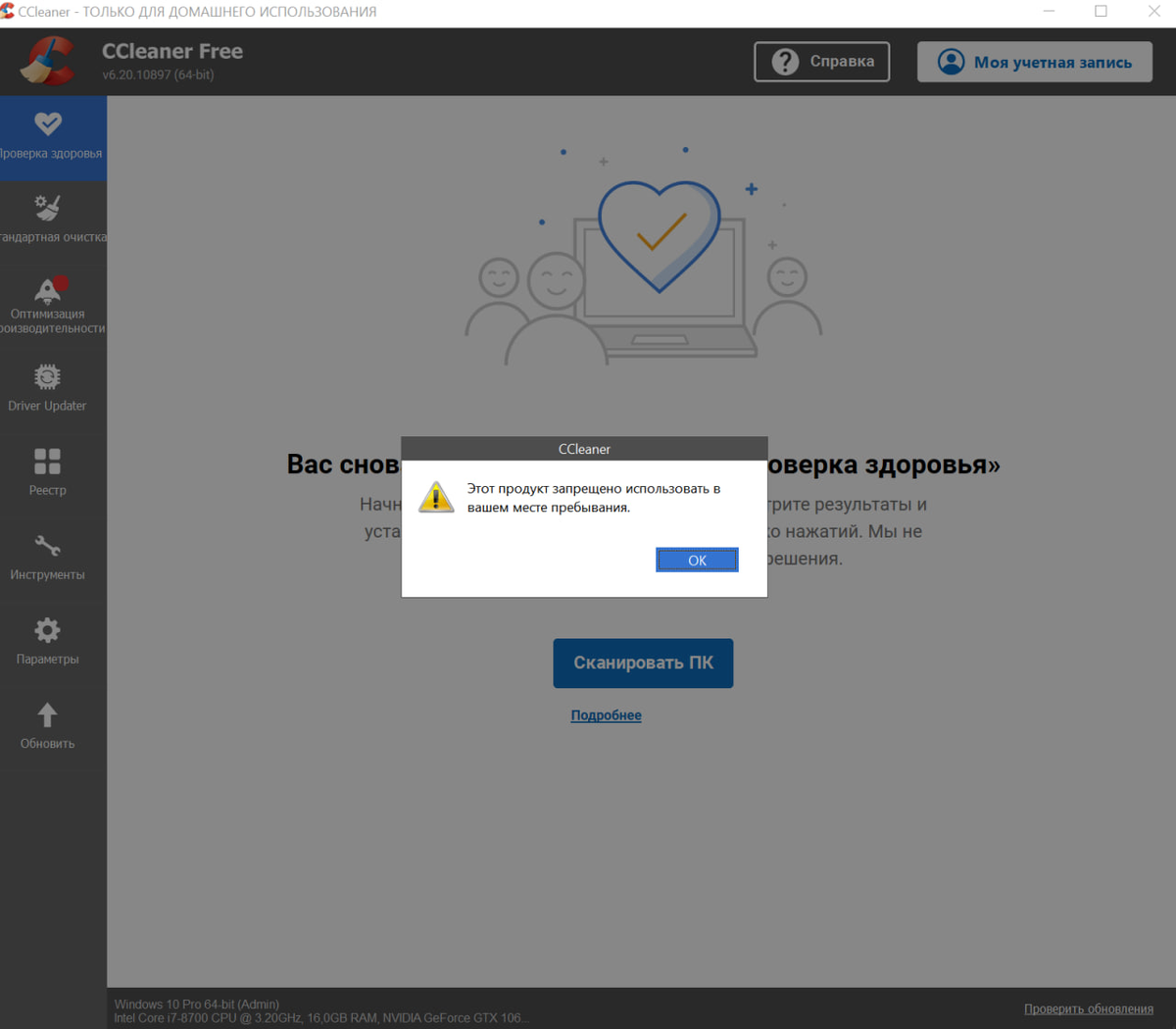Viewport: 1176px width, 1029px height.
Task: Select the Обновить sidebar label
Action: pyautogui.click(x=47, y=744)
